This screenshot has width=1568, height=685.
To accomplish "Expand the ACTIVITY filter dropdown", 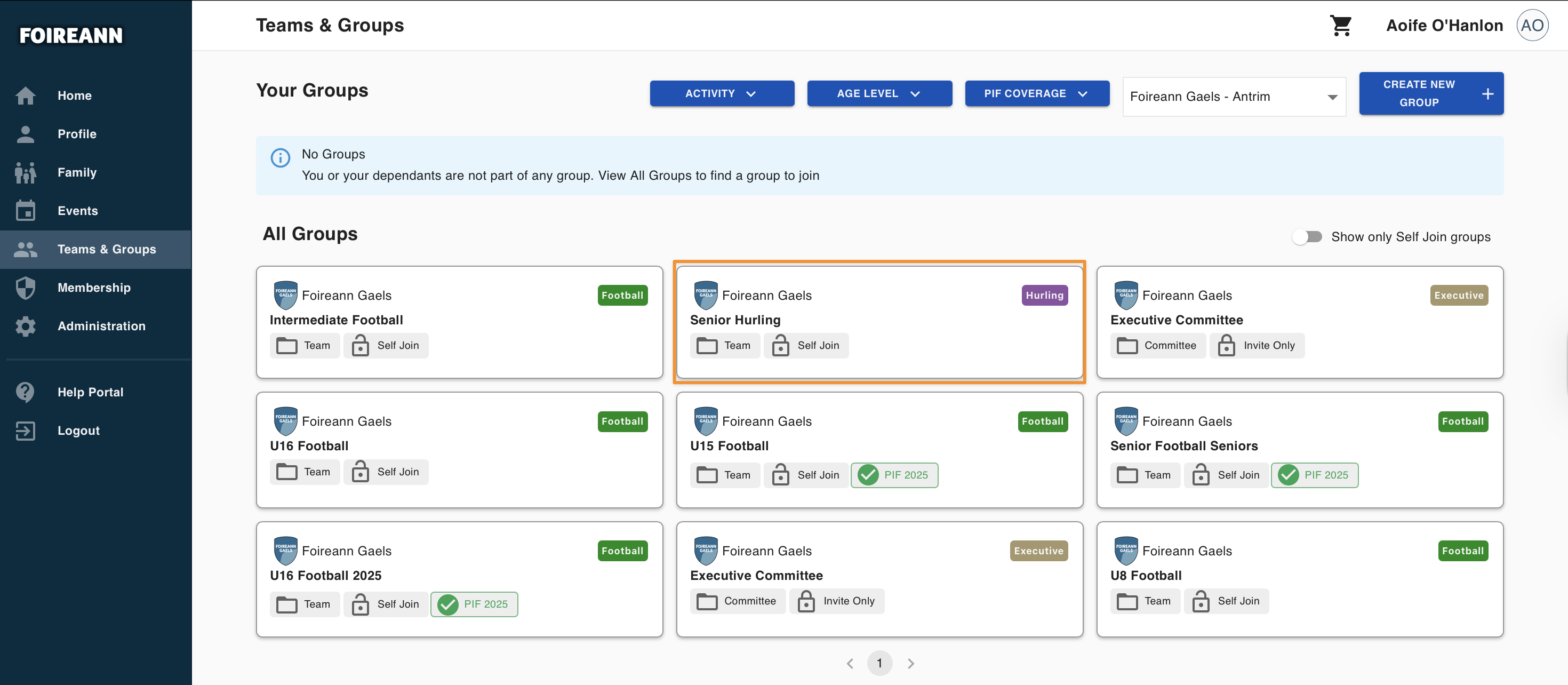I will click(x=722, y=94).
